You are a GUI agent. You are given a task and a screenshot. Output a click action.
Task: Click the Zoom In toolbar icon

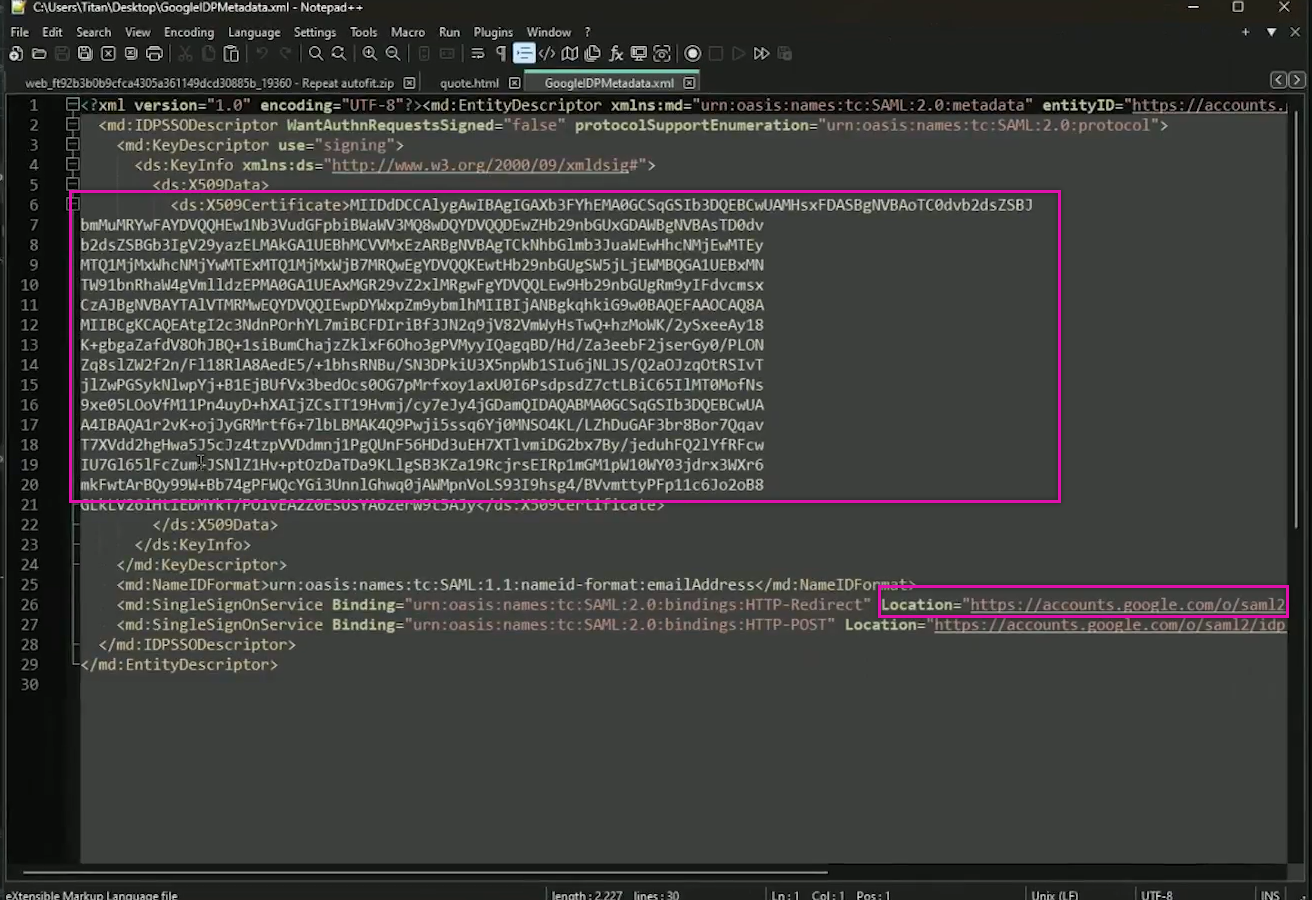coord(370,53)
